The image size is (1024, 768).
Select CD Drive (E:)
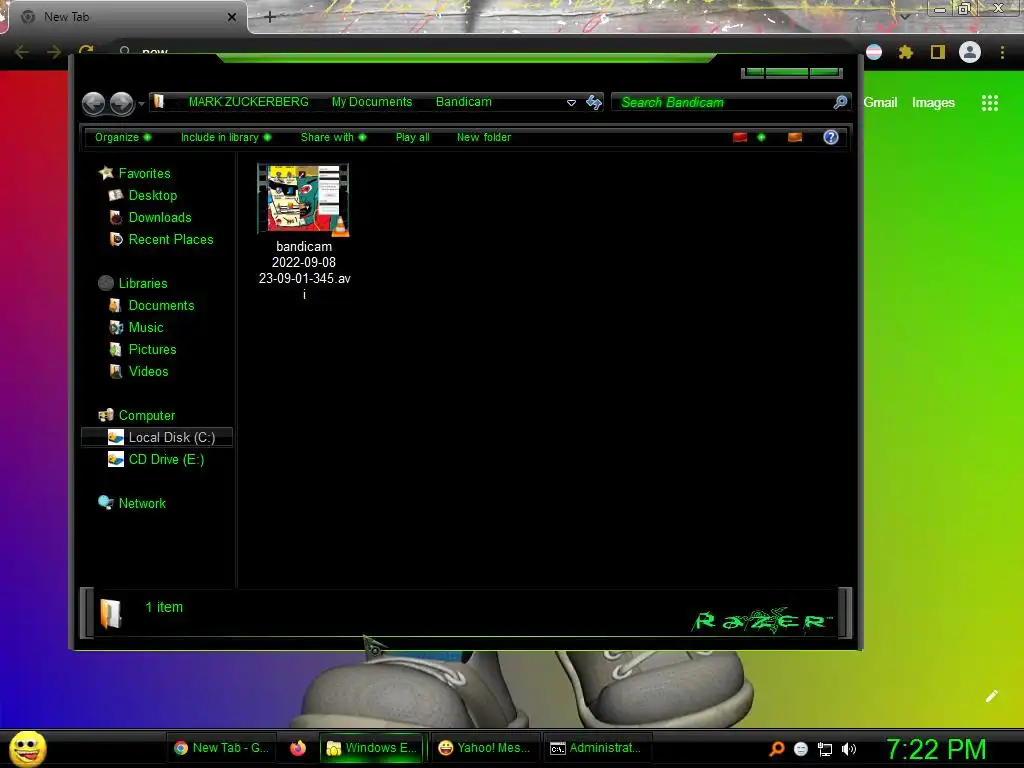[x=166, y=460]
